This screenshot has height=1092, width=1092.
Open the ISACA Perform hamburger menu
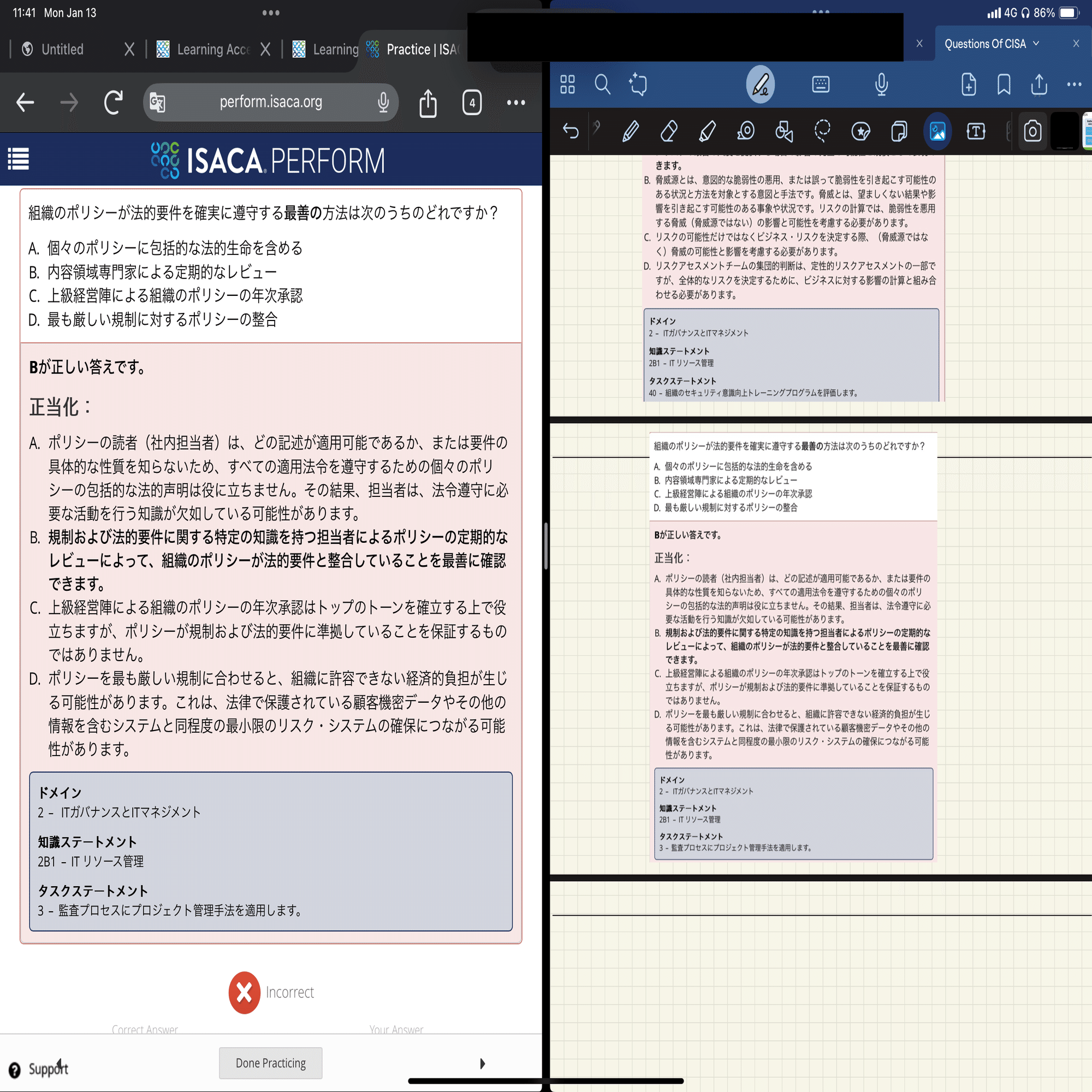(x=18, y=159)
